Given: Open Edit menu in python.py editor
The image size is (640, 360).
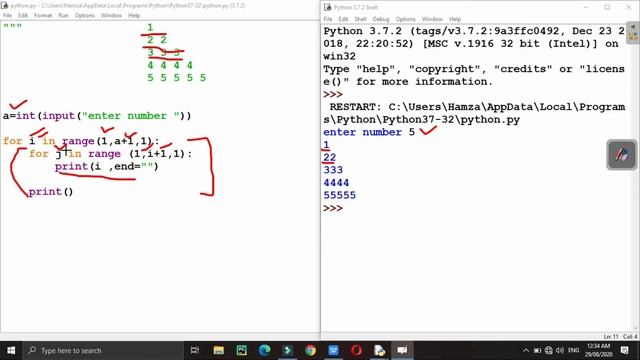Looking at the screenshot, I should tap(22, 15).
